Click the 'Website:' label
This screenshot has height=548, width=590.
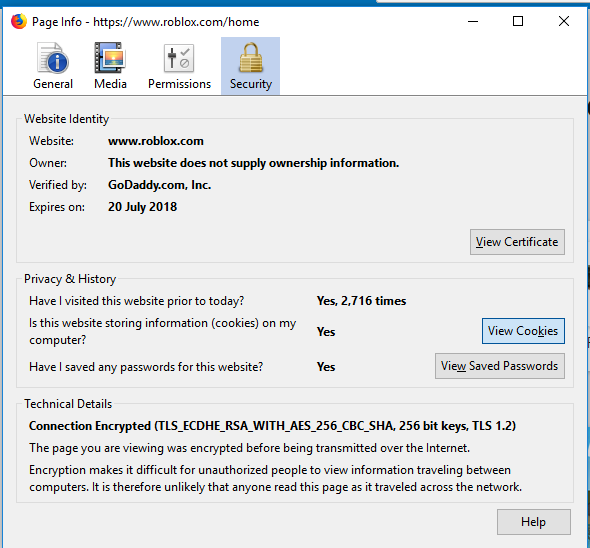[52, 141]
